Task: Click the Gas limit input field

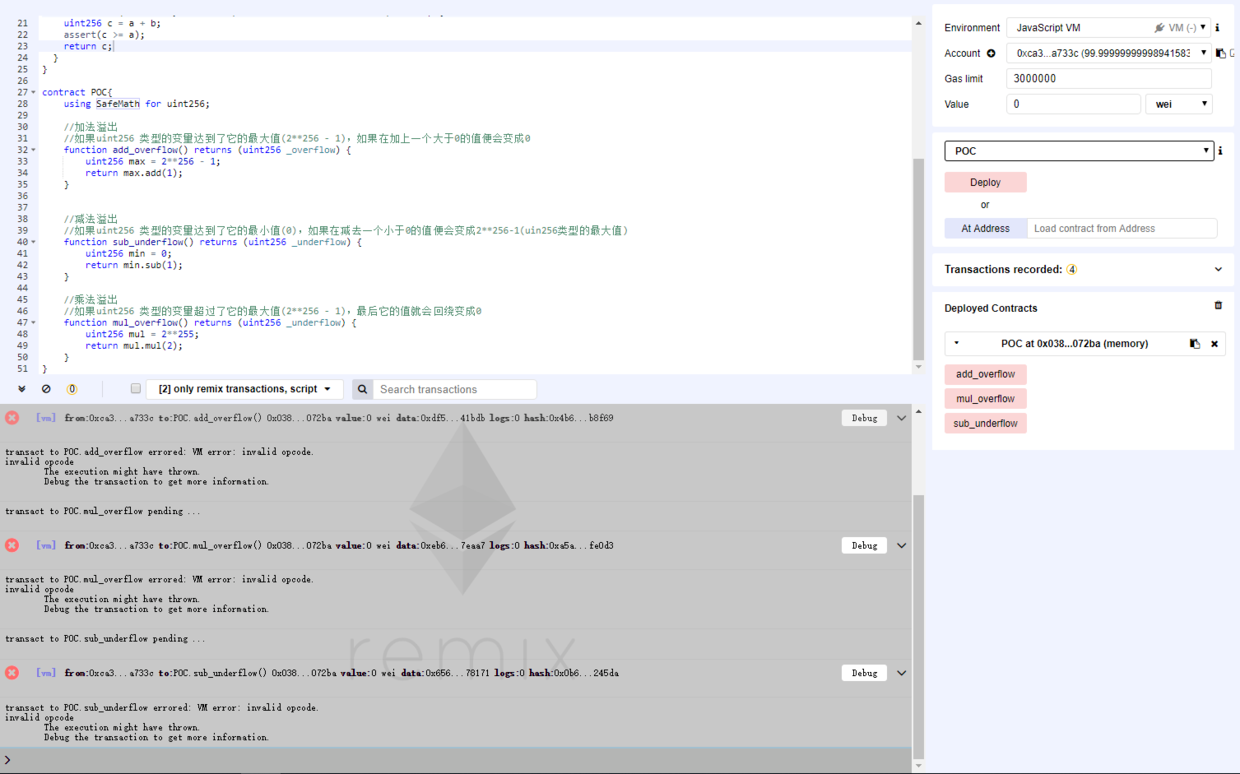Action: click(x=1108, y=79)
